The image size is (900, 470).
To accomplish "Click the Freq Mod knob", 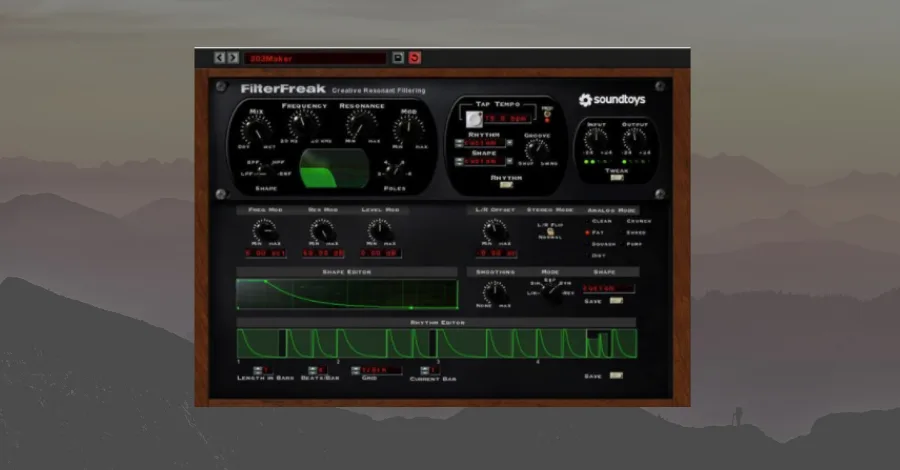I will pyautogui.click(x=265, y=231).
